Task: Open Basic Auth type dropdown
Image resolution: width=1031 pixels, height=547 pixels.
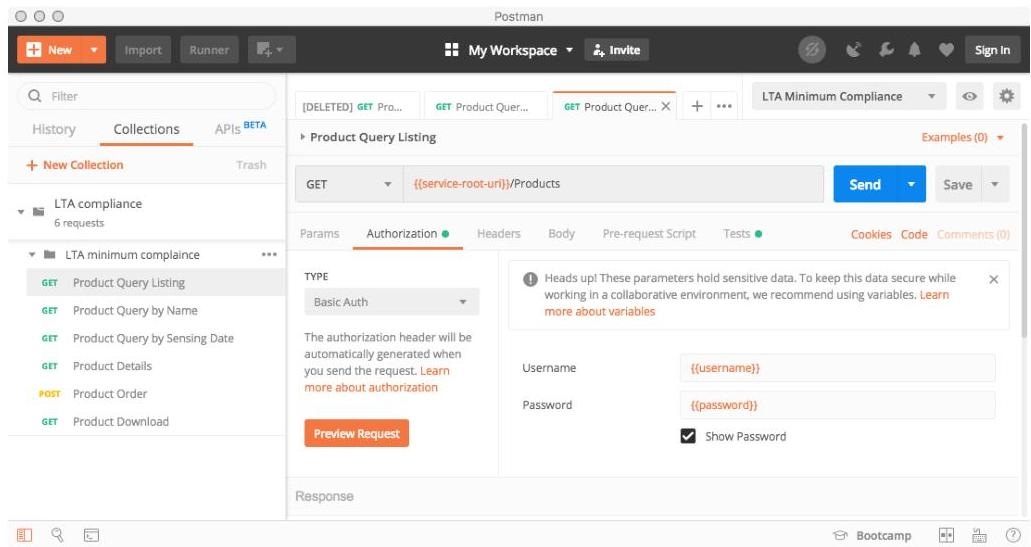Action: pyautogui.click(x=391, y=302)
